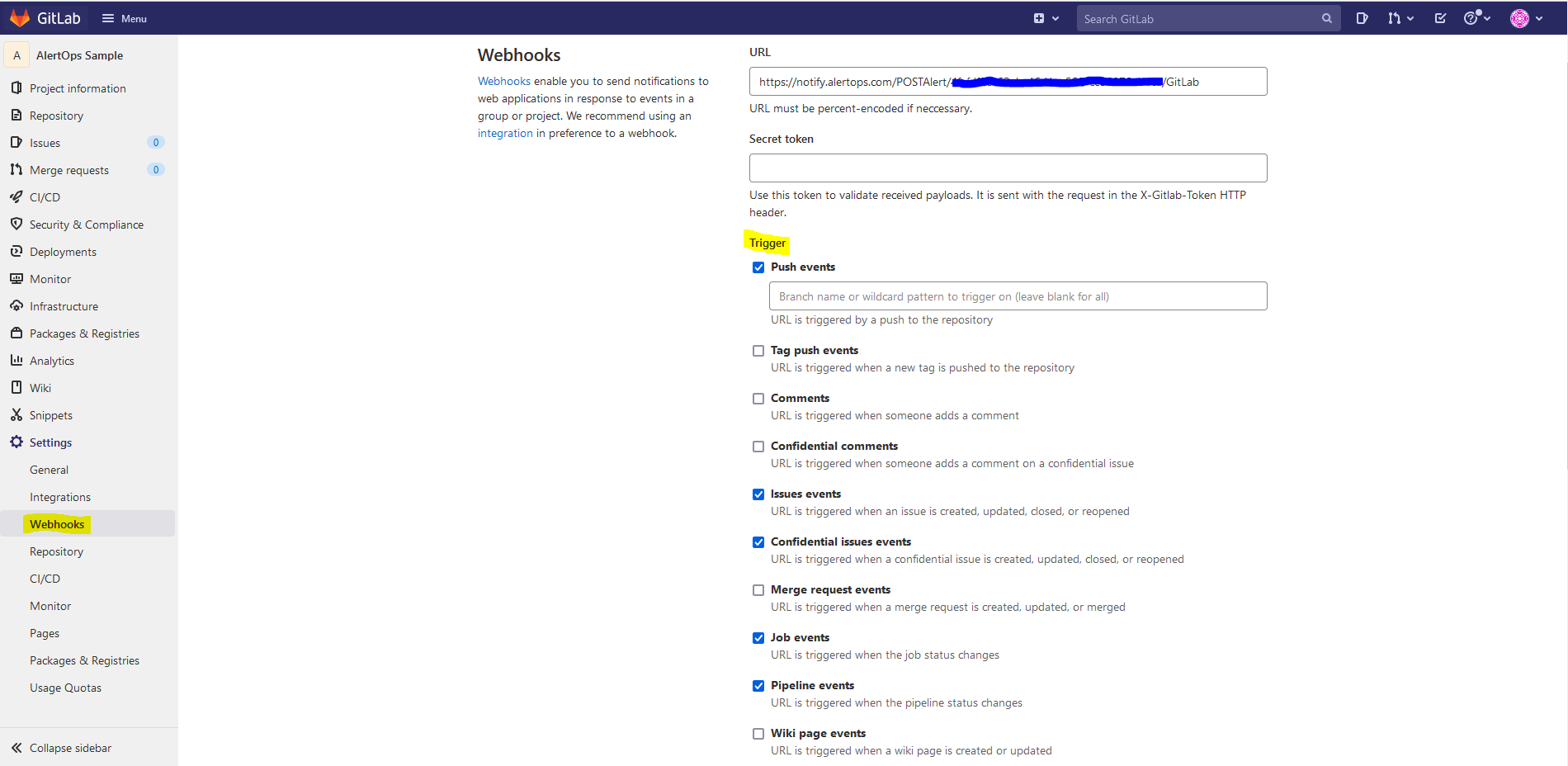Follow the integration link in description
Image resolution: width=1568 pixels, height=766 pixels.
click(x=505, y=133)
